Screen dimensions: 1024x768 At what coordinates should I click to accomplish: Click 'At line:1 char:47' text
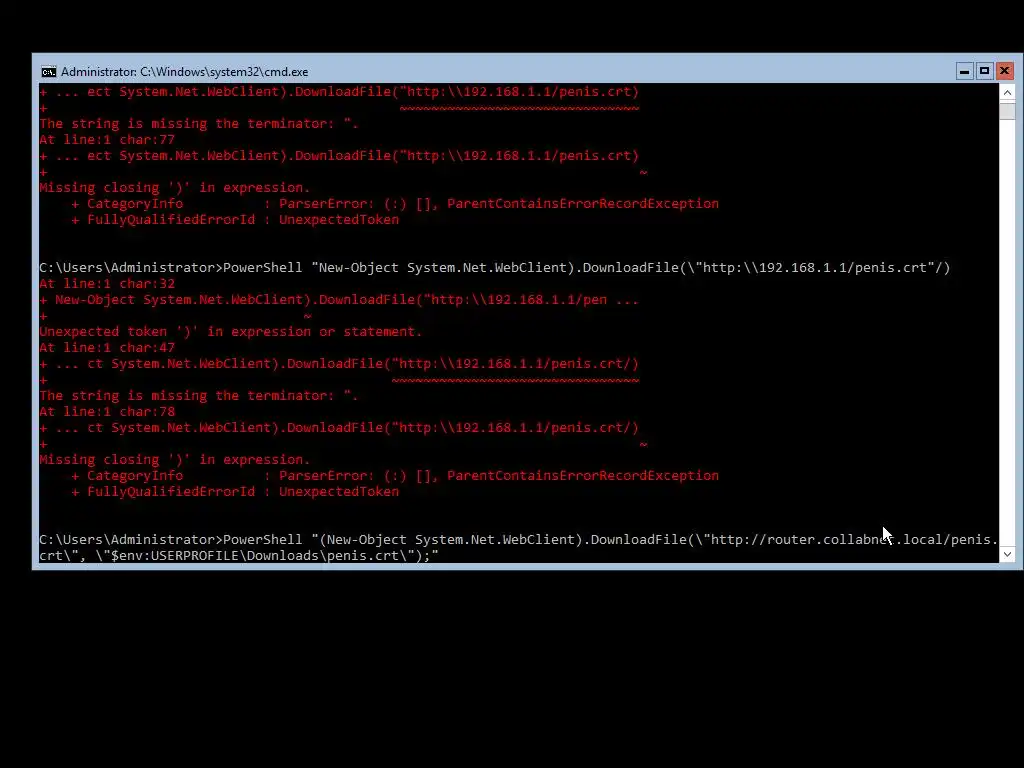[107, 348]
